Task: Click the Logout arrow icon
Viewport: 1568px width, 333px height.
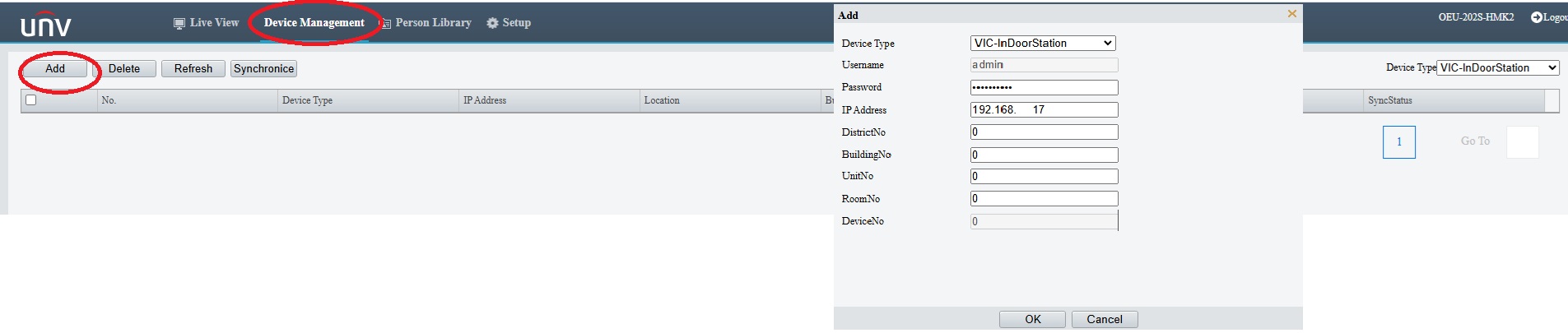Action: (1536, 17)
